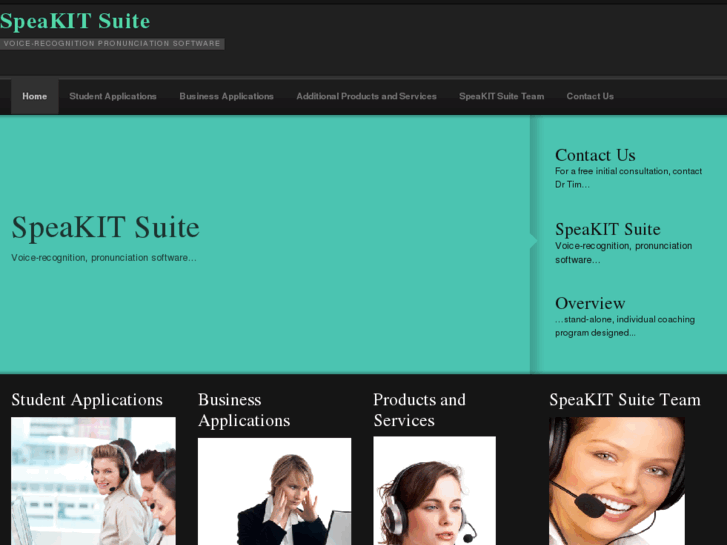Viewport: 727px width, 545px height.
Task: Open the Products and Services headset photo
Action: coord(434,490)
